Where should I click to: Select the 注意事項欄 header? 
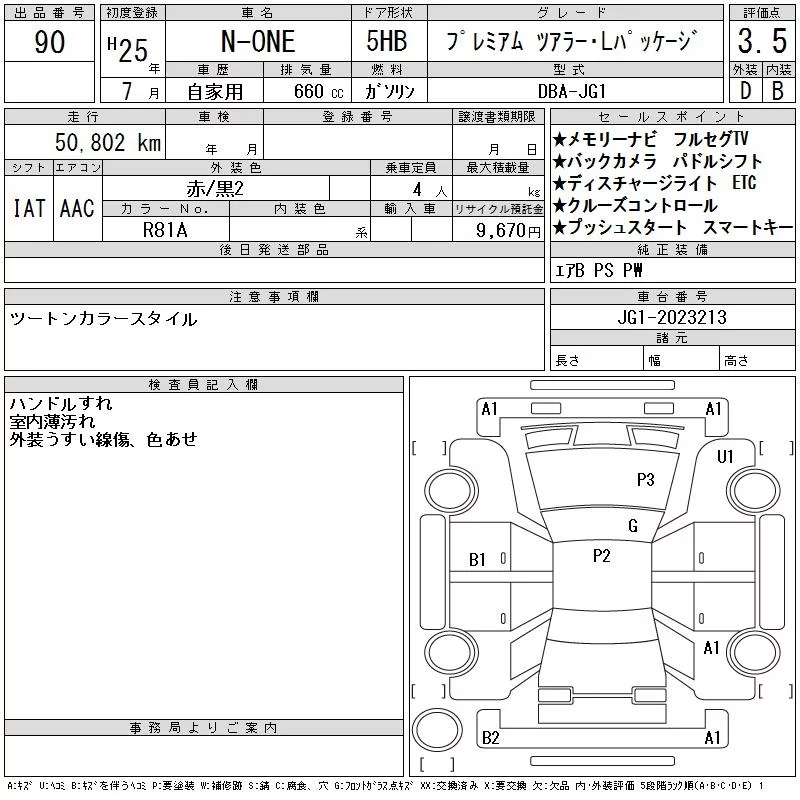(x=274, y=296)
